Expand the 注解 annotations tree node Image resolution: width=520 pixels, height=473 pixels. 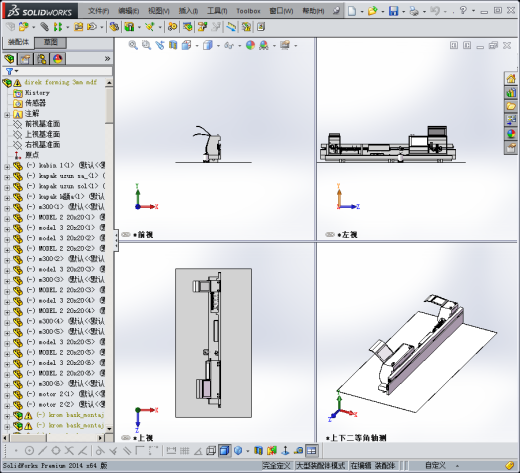(x=7, y=115)
